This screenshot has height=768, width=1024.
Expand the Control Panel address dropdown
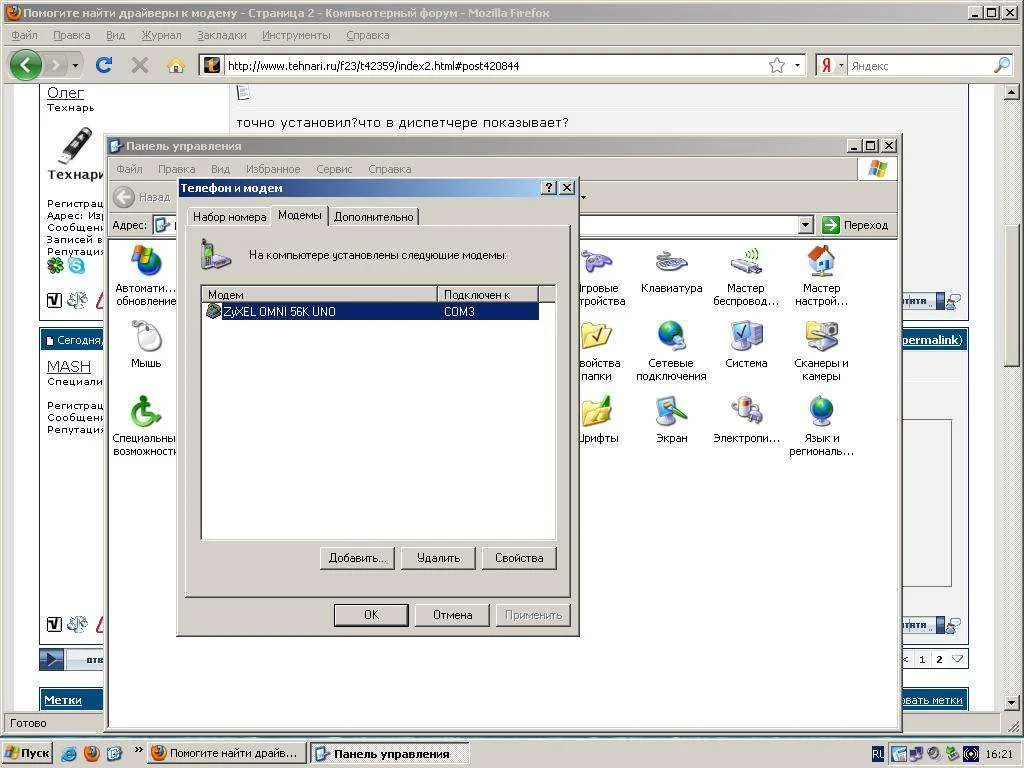click(x=806, y=225)
